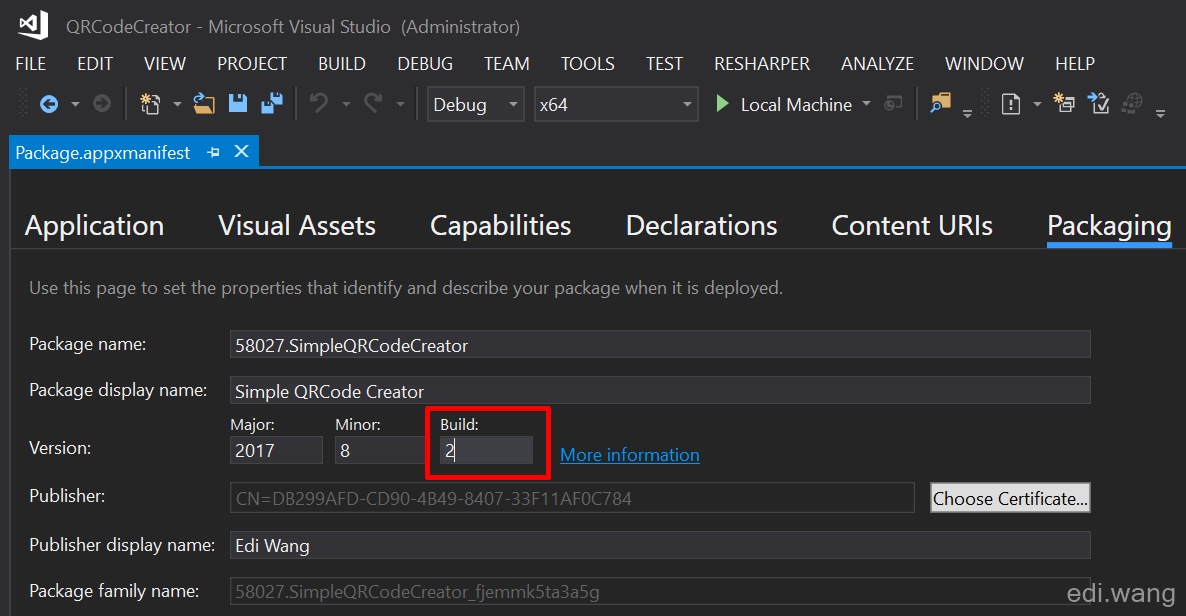Screen dimensions: 1186x616
Task: Click the Publisher display name field
Action: (x=660, y=545)
